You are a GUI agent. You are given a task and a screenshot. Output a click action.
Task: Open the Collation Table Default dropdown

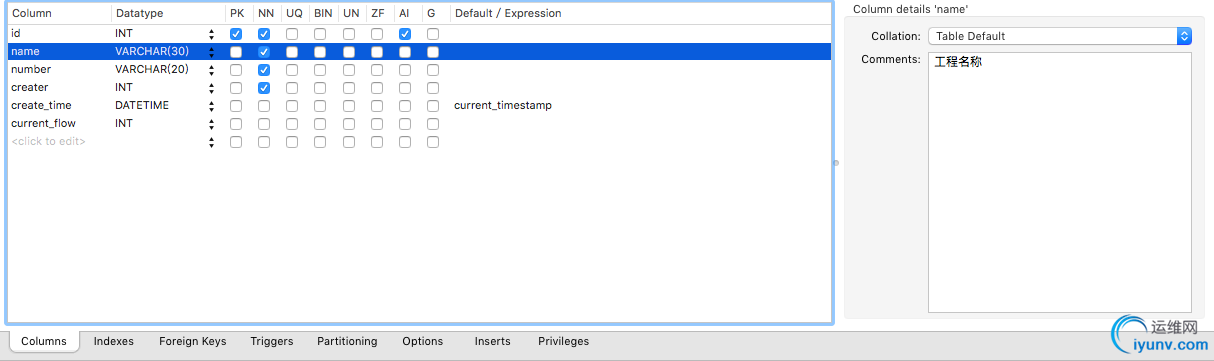[1060, 36]
